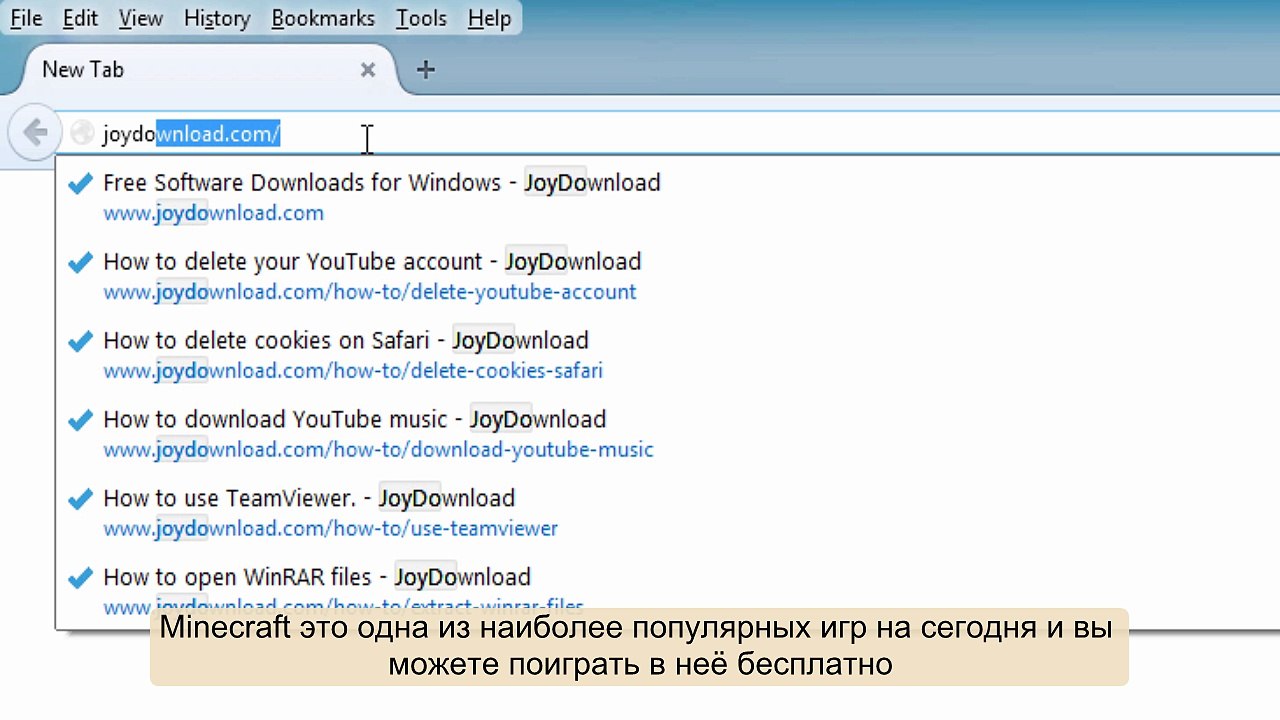Open the Tools menu
Screen dimensions: 1280x720
(x=421, y=18)
